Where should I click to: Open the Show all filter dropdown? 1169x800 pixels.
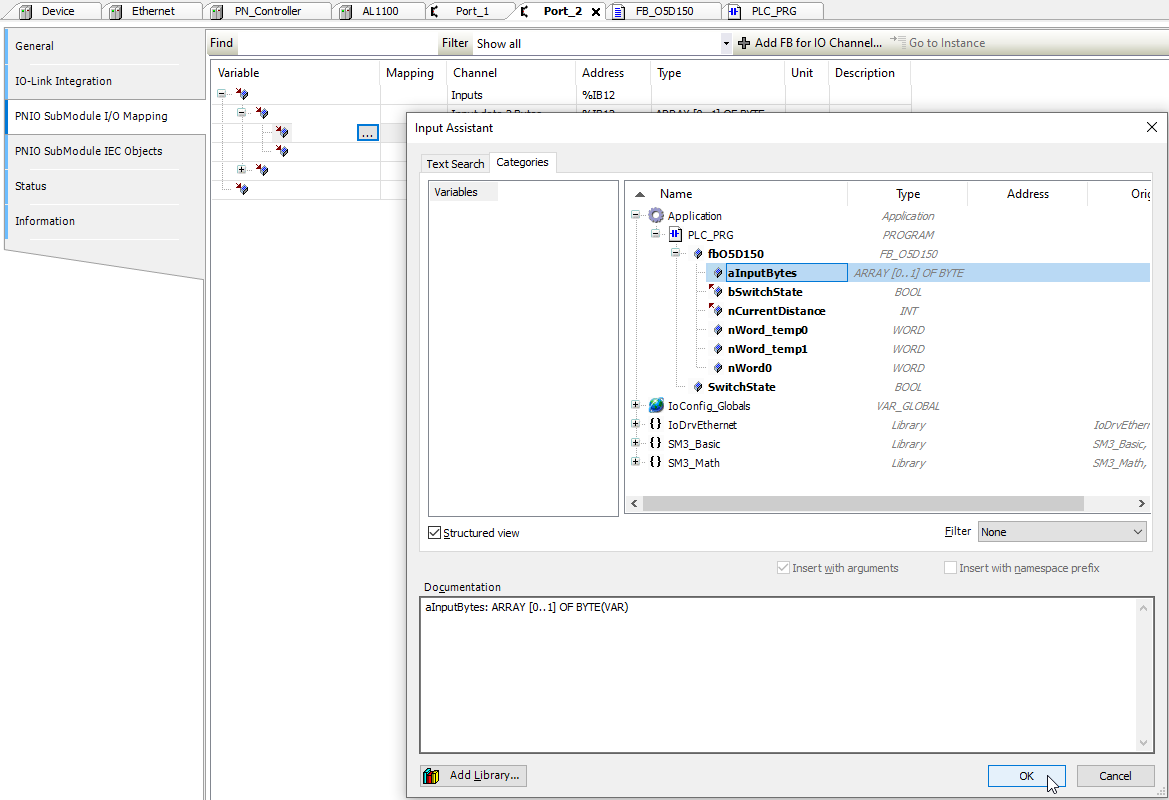coord(726,43)
